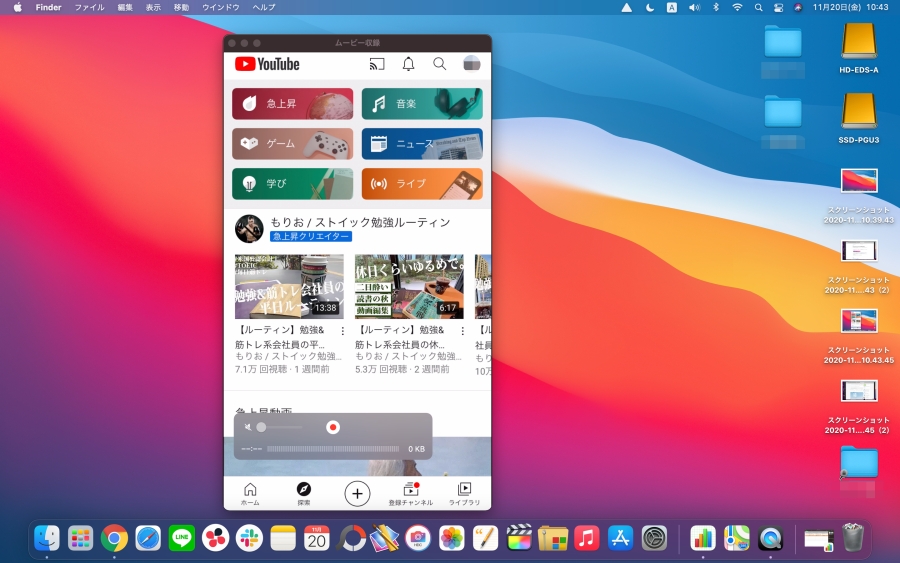Click the 急上昇クリエイター badge
Image resolution: width=900 pixels, height=563 pixels.
coord(311,236)
